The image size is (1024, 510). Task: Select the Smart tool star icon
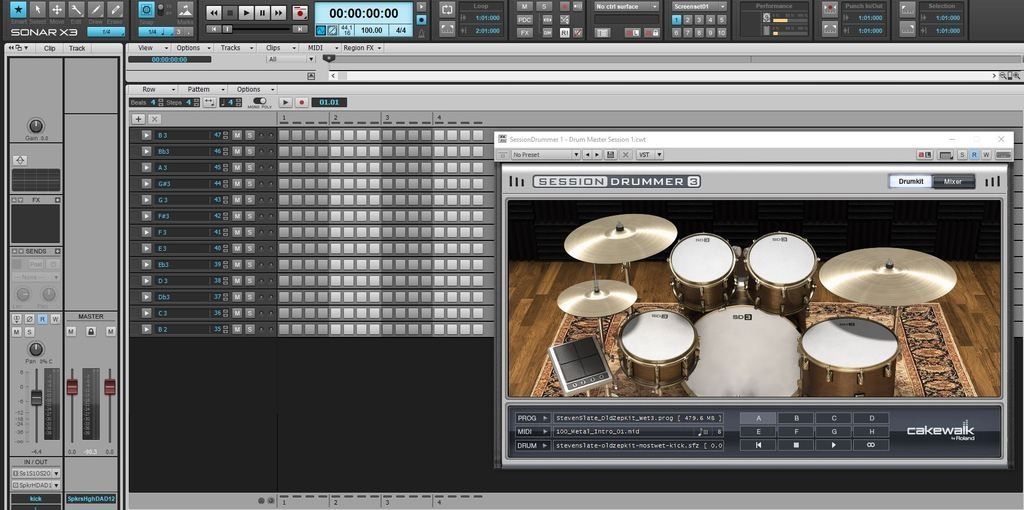(x=17, y=12)
